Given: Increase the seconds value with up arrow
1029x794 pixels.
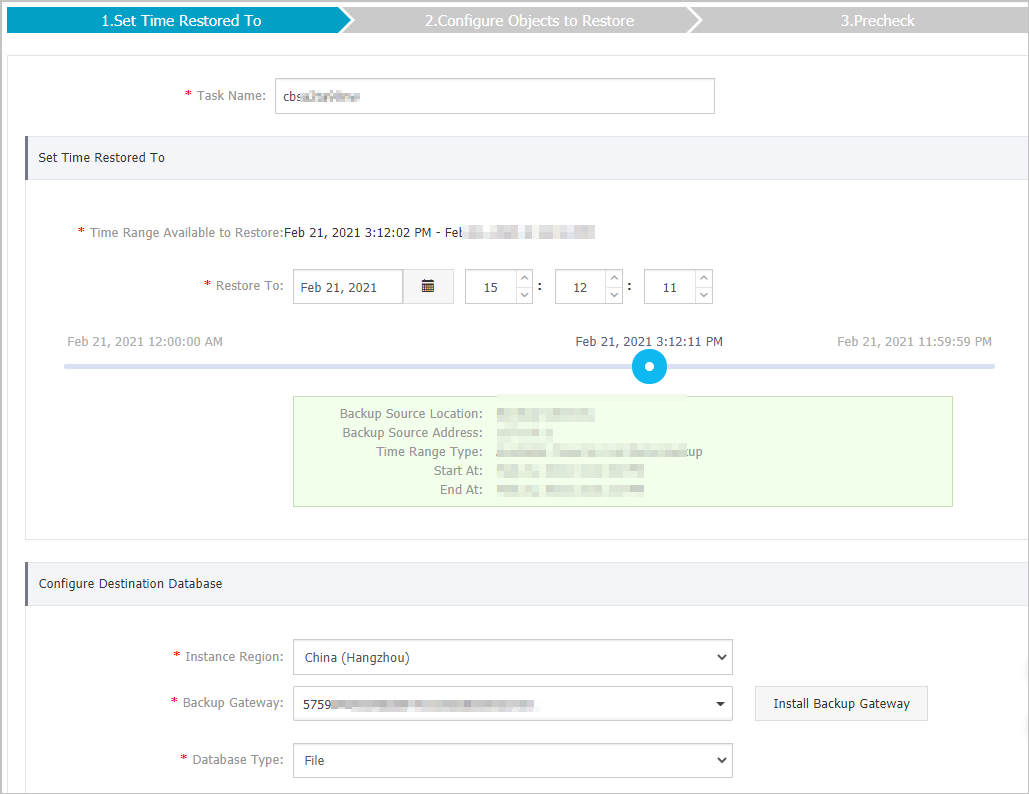Looking at the screenshot, I should pos(704,278).
